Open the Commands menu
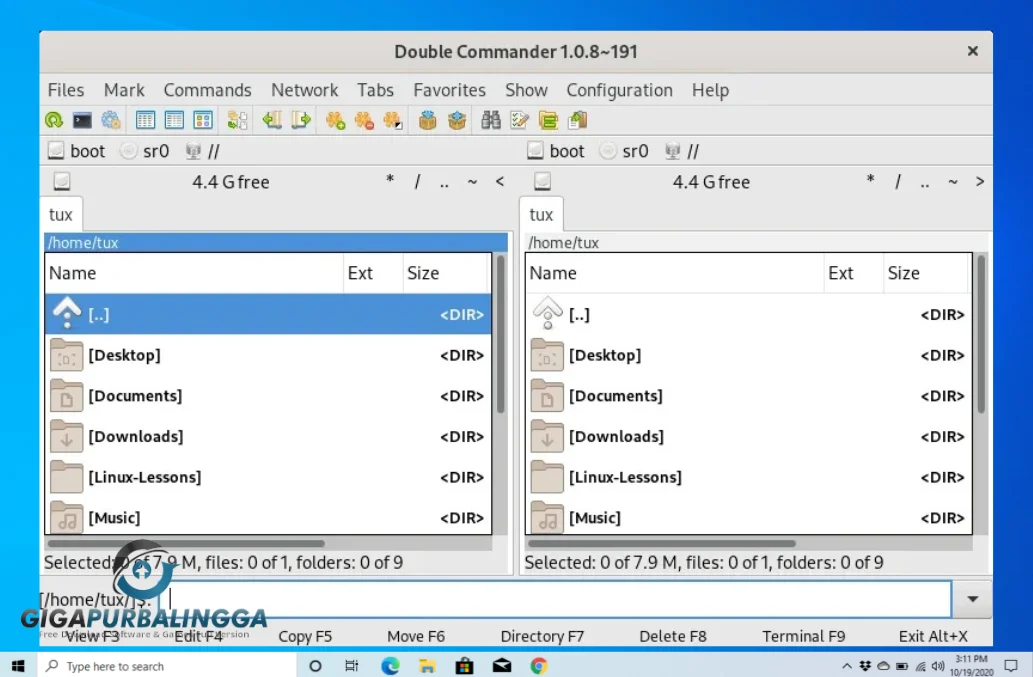The image size is (1033, 677). pyautogui.click(x=208, y=90)
